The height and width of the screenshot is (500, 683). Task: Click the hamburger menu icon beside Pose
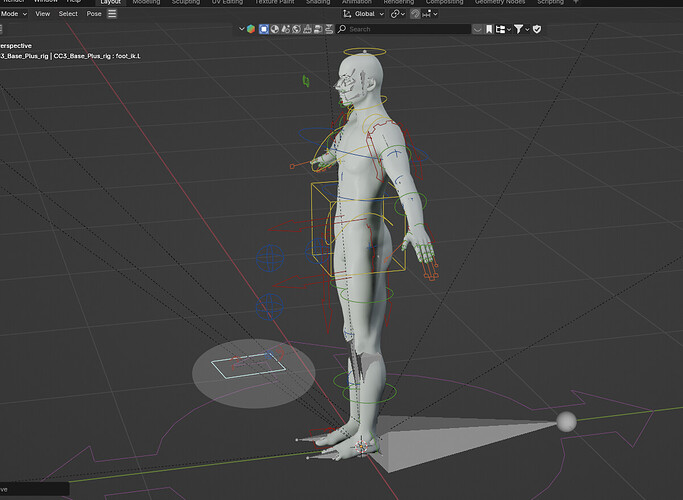tap(112, 14)
